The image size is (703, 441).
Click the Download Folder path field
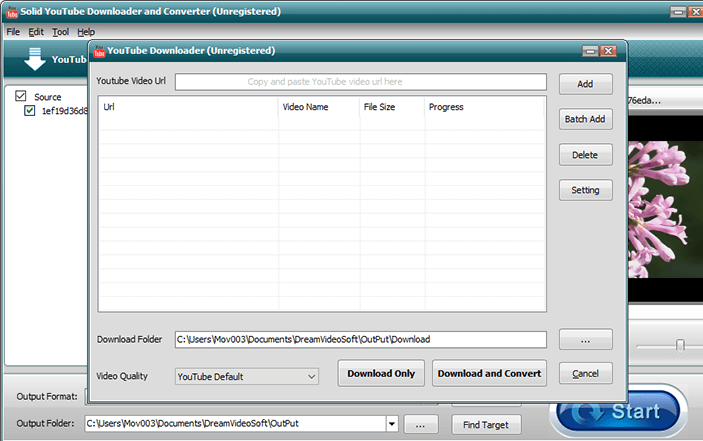pyautogui.click(x=360, y=340)
